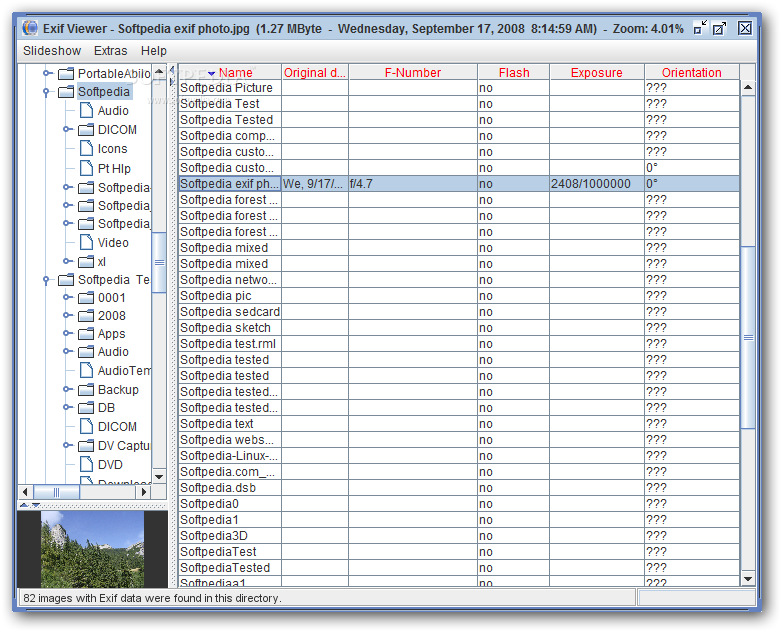Image resolution: width=782 pixels, height=632 pixels.
Task: Select the Softpedia test.rml row
Action: point(459,344)
